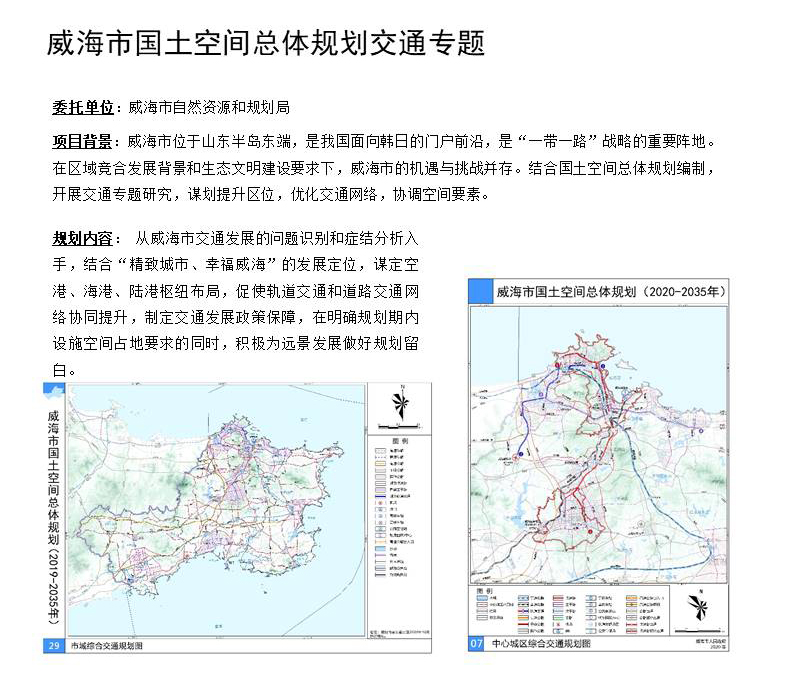Open the 市域综合交通规划图 map thumbnail
The image size is (793, 690).
point(238,518)
